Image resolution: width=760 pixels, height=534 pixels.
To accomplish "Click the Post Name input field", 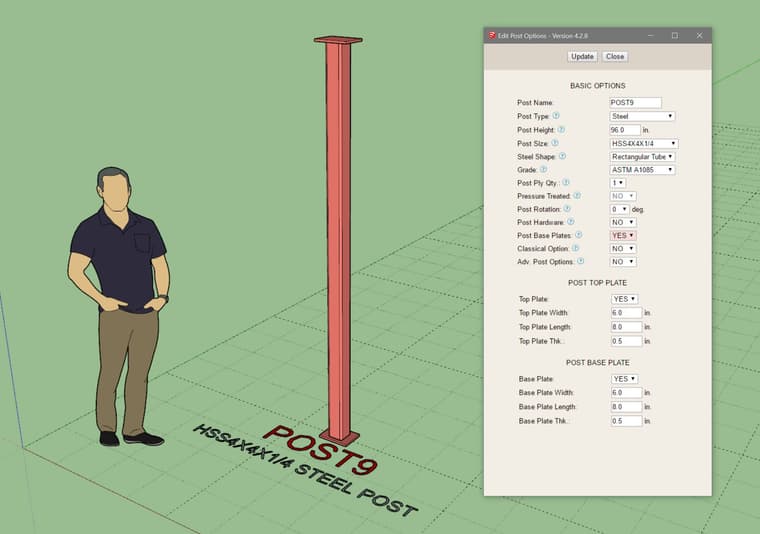I will click(x=635, y=102).
